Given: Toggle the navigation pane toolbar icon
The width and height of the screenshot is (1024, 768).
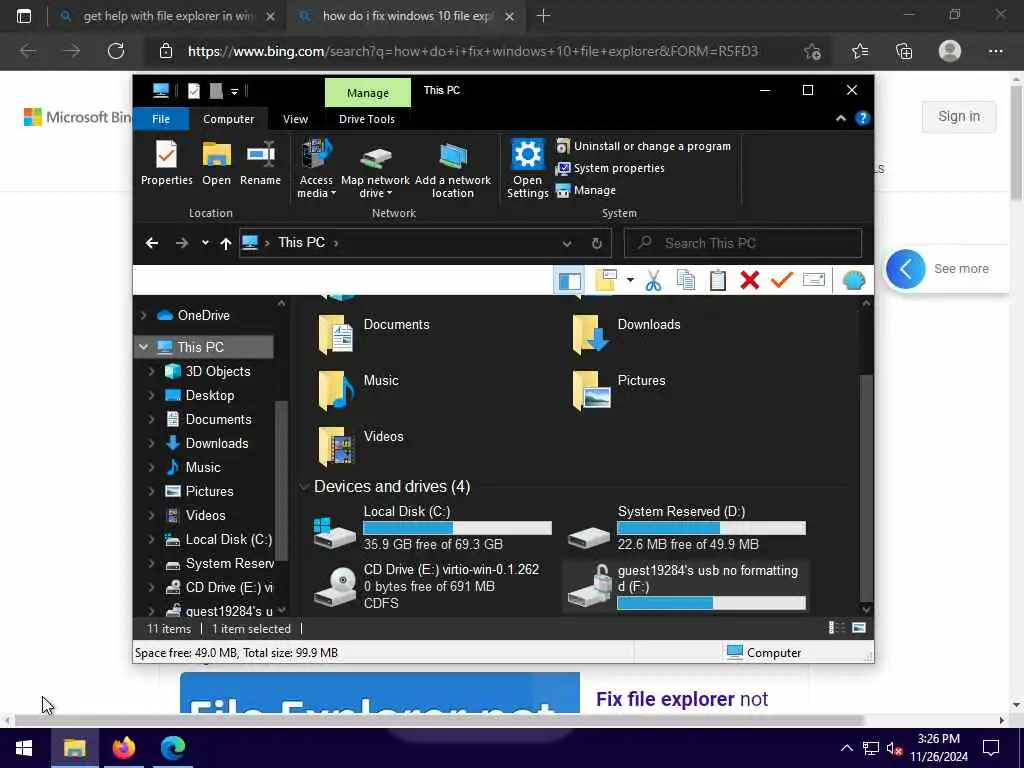Looking at the screenshot, I should click(x=569, y=281).
